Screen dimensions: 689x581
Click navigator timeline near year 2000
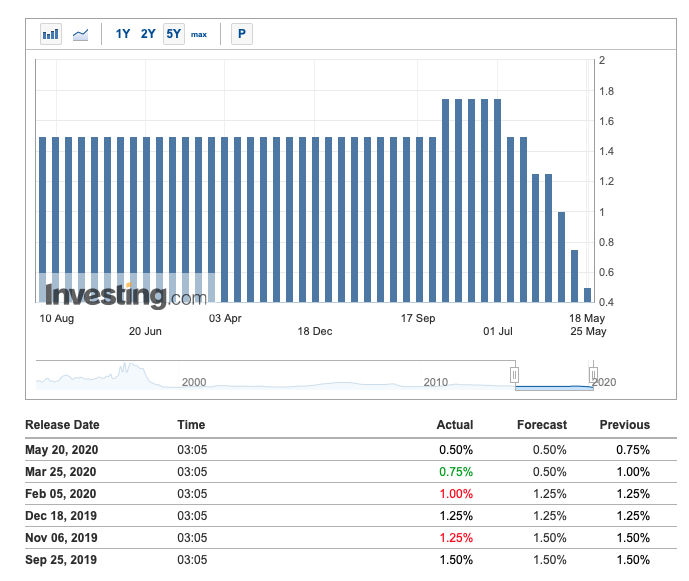tap(194, 382)
